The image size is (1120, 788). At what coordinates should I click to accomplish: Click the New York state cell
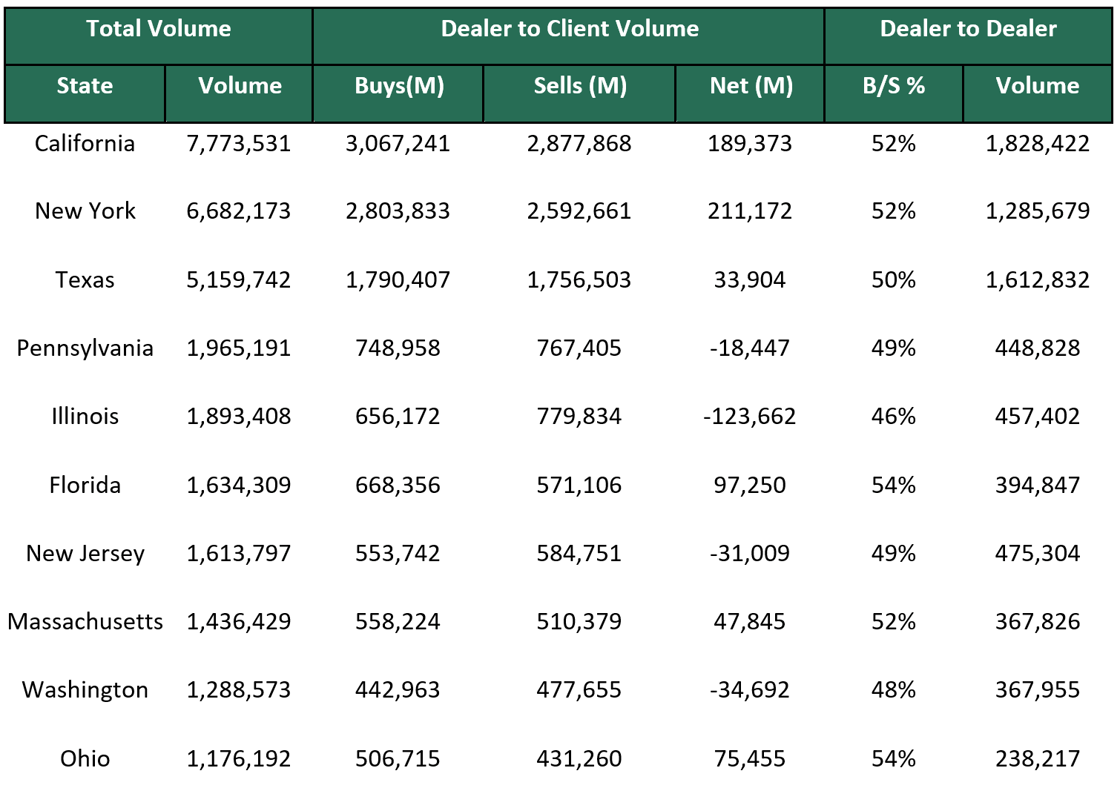[x=85, y=211]
